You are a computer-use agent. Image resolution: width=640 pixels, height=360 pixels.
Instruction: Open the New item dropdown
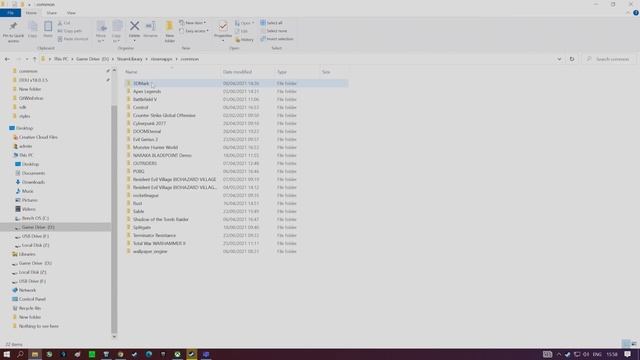pos(192,23)
